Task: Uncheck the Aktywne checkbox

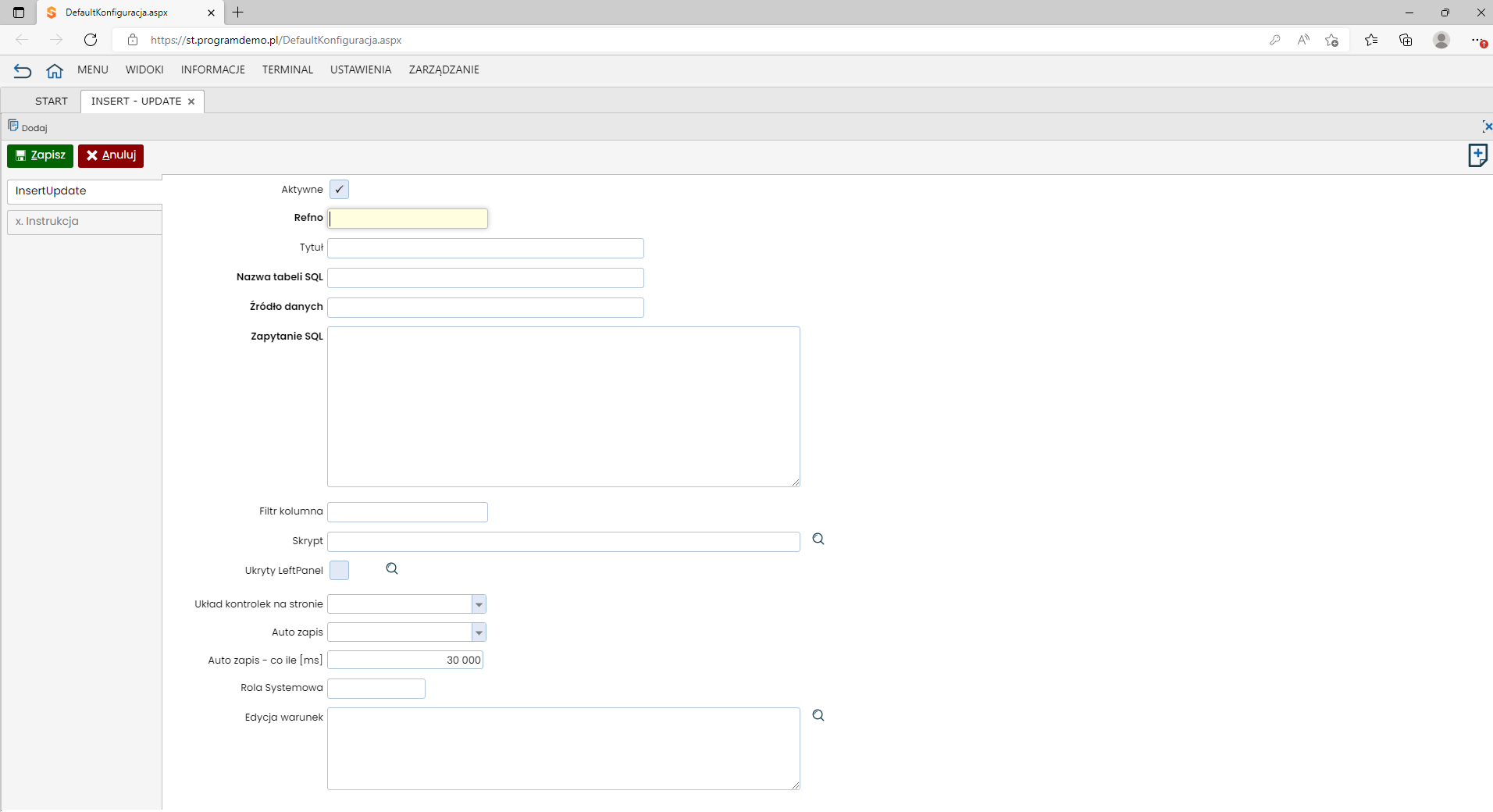Action: click(339, 190)
